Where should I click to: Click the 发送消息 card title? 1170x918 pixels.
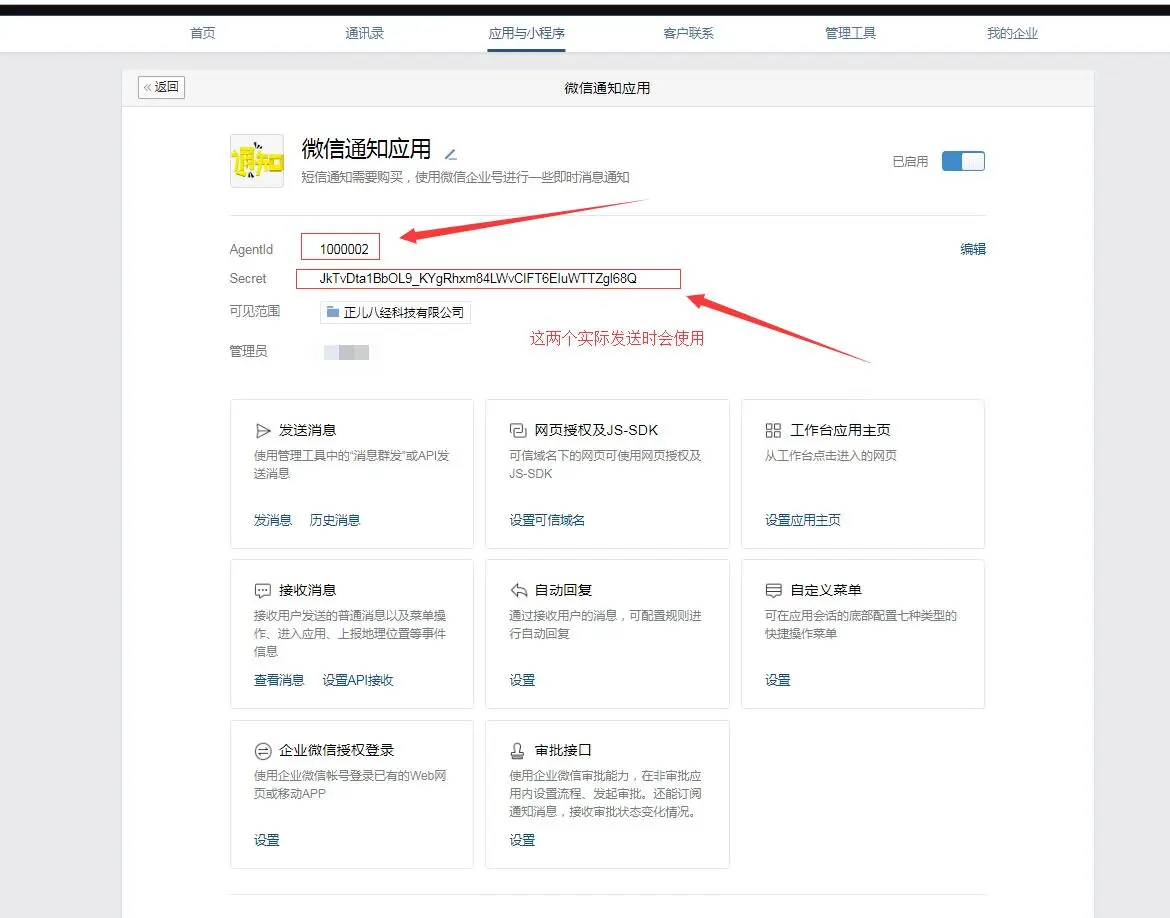tap(307, 431)
